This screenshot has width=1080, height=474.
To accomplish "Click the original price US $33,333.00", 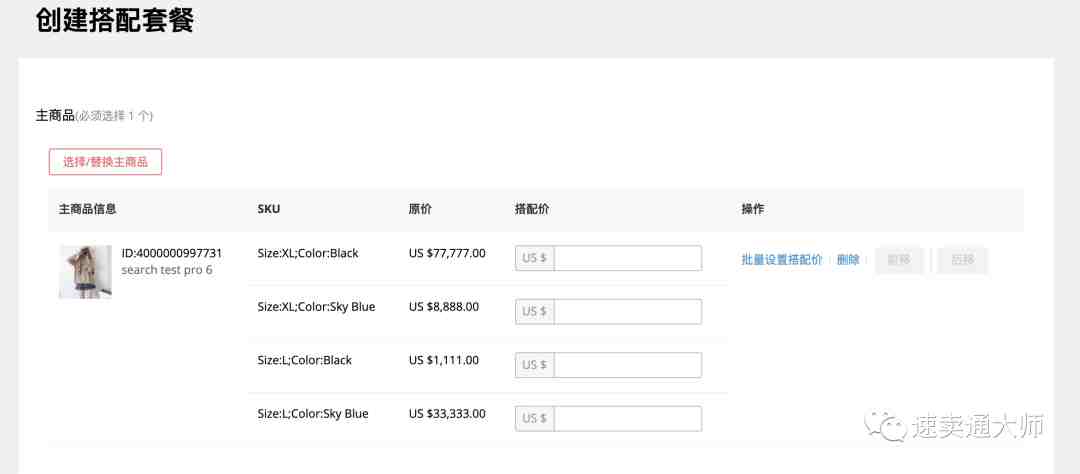I will click(447, 414).
